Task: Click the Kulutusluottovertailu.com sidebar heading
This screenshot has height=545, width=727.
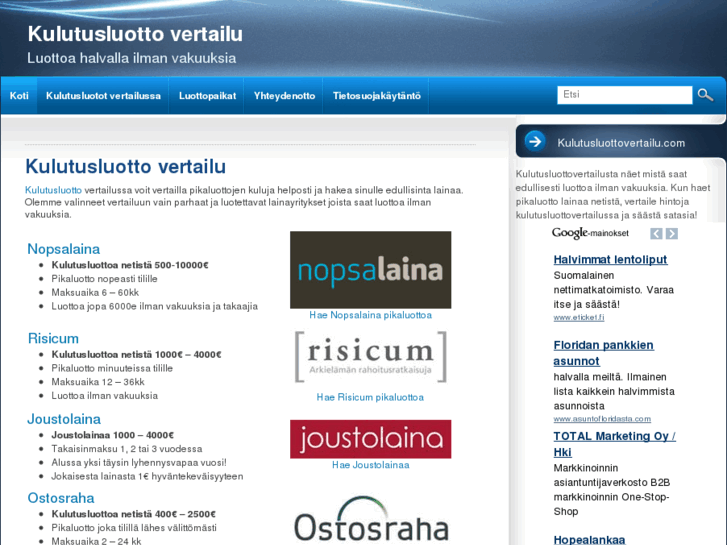Action: coord(621,143)
